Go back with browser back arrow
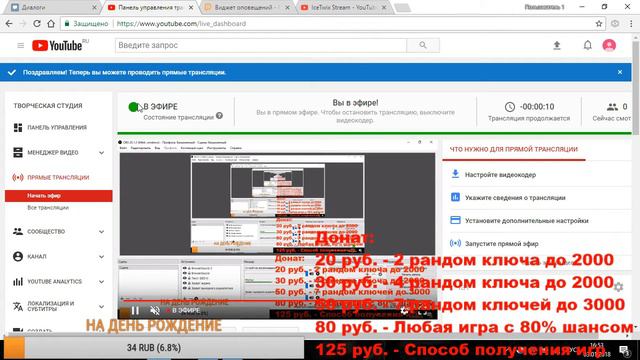640x360 pixels. point(9,24)
